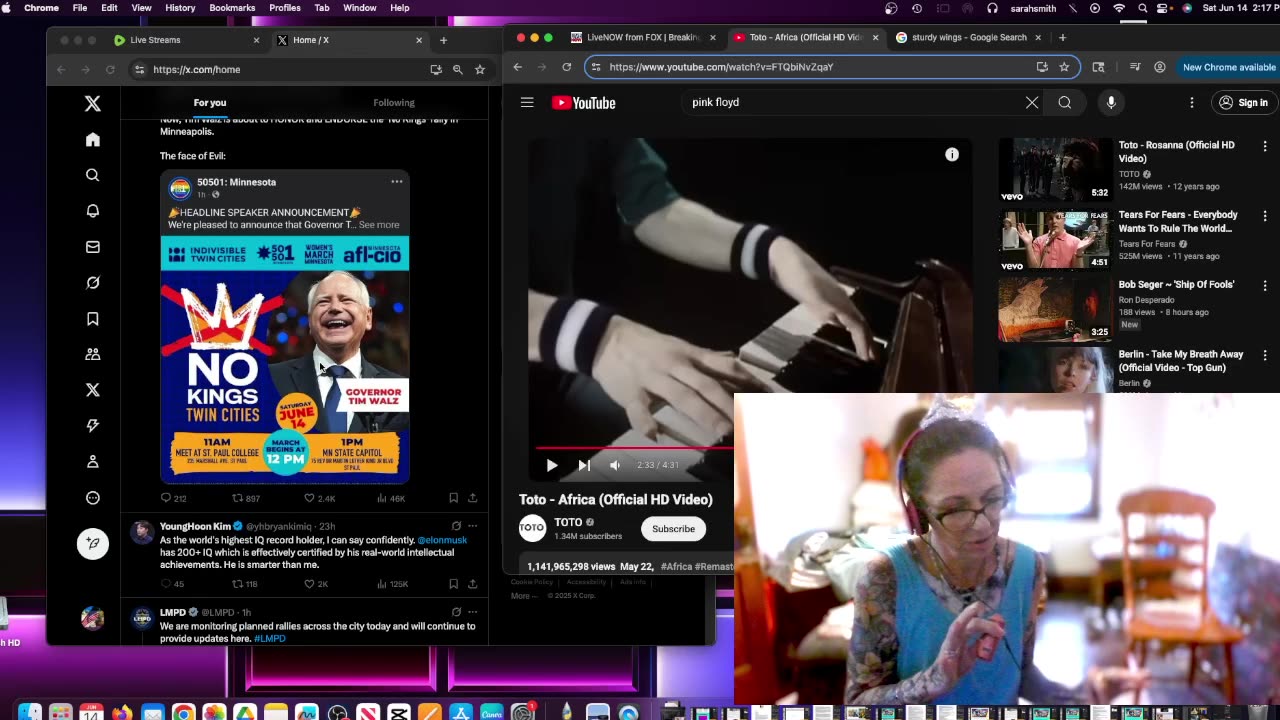Search with voice microphone on YouTube
This screenshot has height=720, width=1280.
(x=1111, y=102)
